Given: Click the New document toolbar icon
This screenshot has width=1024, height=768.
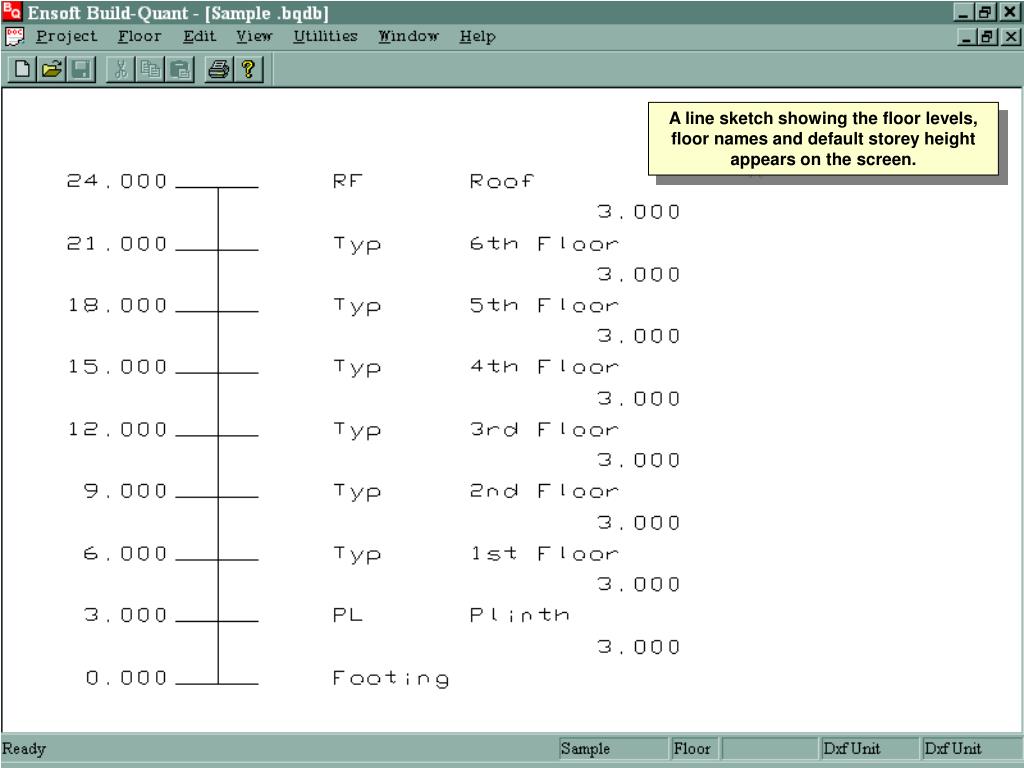Looking at the screenshot, I should (x=22, y=69).
